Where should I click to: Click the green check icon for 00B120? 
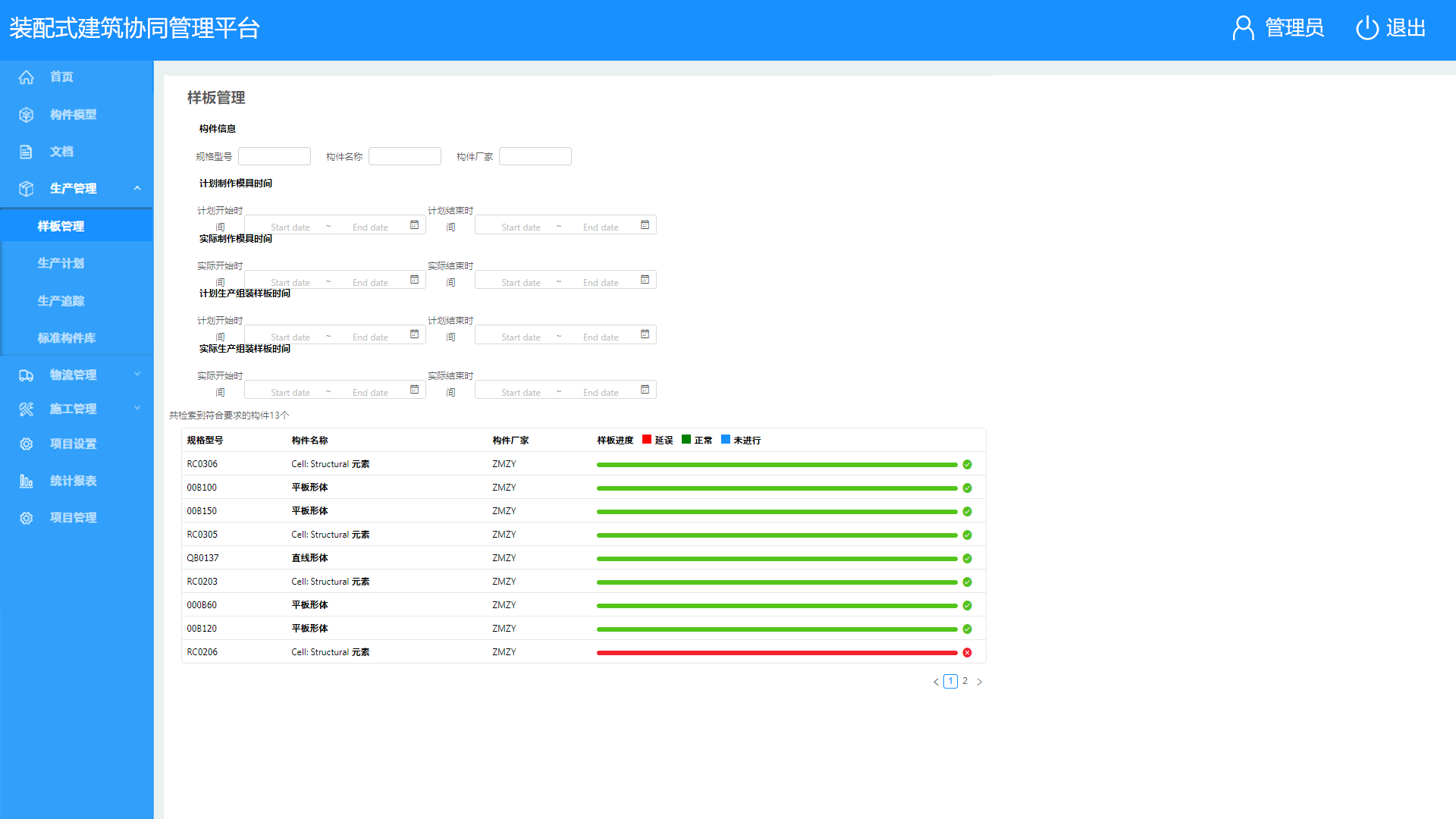point(967,629)
